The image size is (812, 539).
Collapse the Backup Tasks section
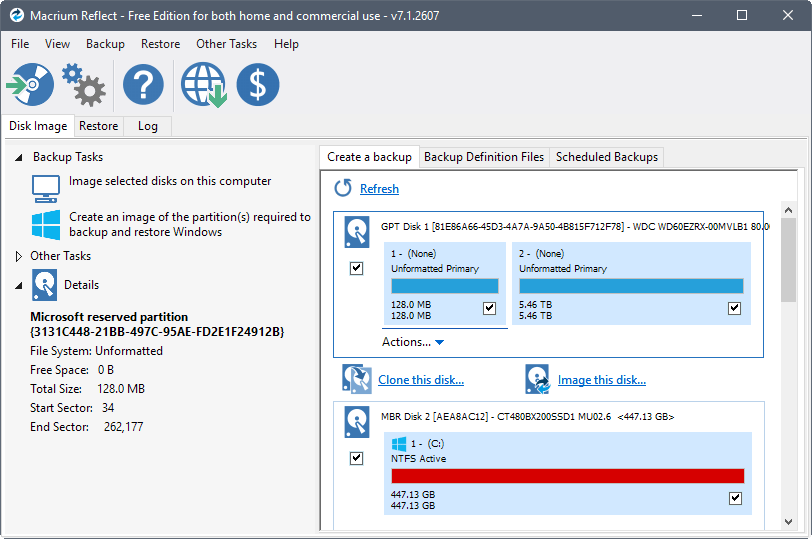tap(19, 158)
